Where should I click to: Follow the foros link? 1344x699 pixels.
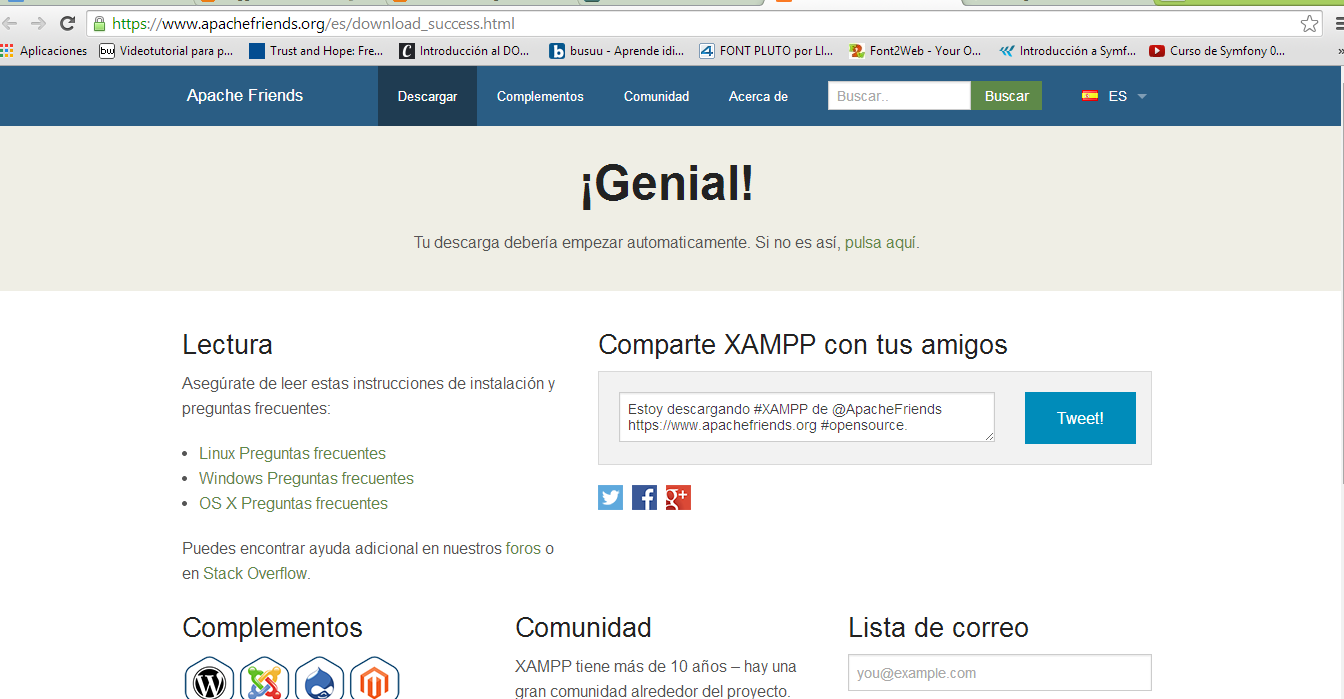coord(523,548)
